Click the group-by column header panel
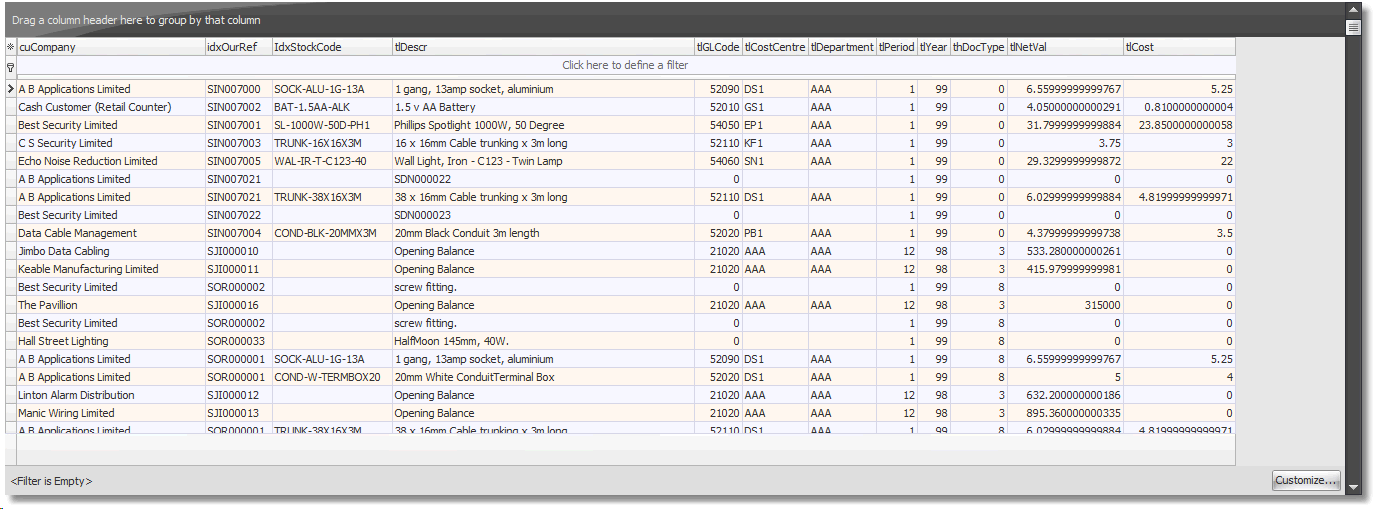The height and width of the screenshot is (509, 1373). pos(675,20)
